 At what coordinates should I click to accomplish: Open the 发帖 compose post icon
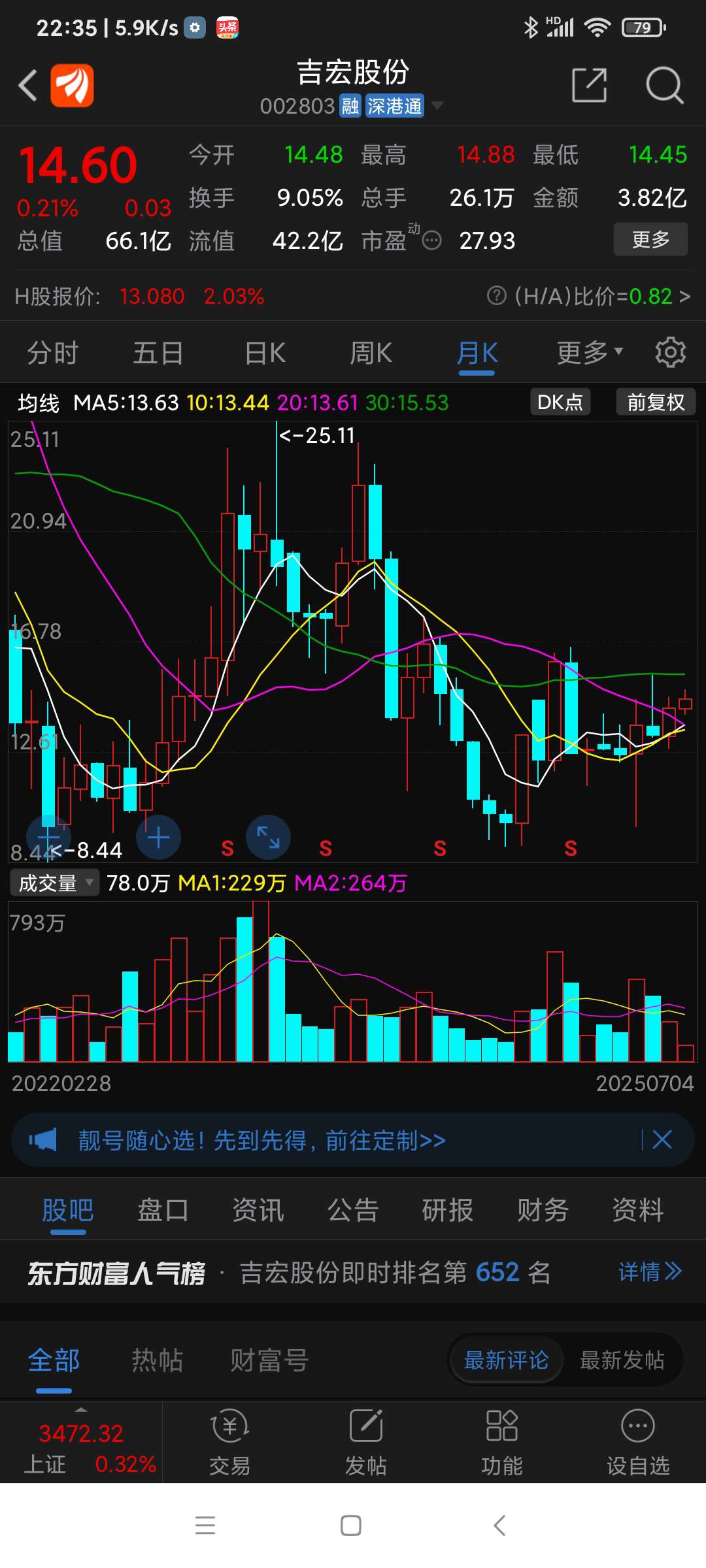coord(365,1443)
